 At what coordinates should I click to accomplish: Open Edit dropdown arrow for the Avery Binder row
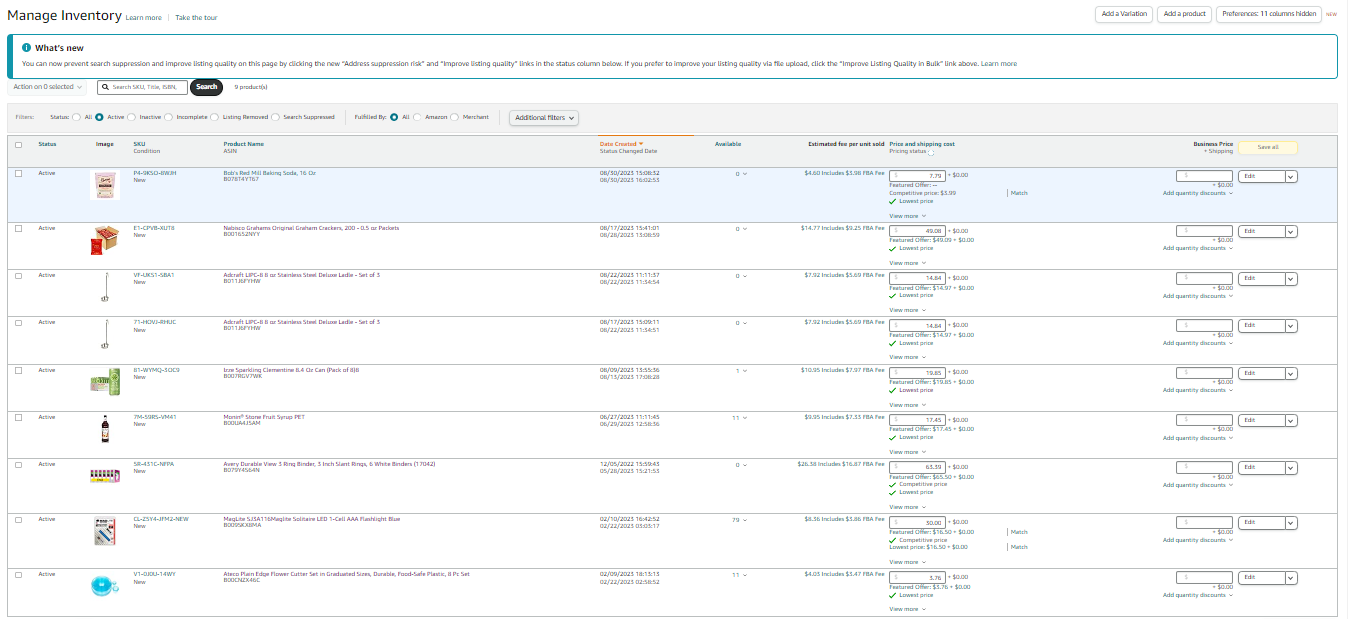point(1291,467)
